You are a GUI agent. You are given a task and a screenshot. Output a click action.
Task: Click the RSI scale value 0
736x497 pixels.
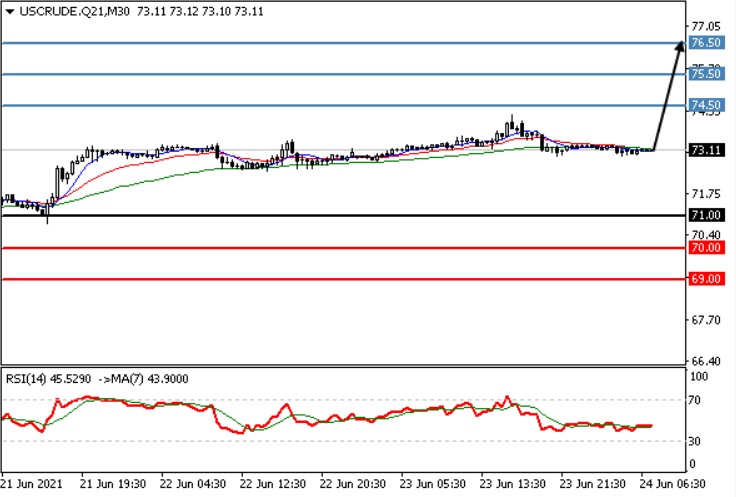(691, 464)
